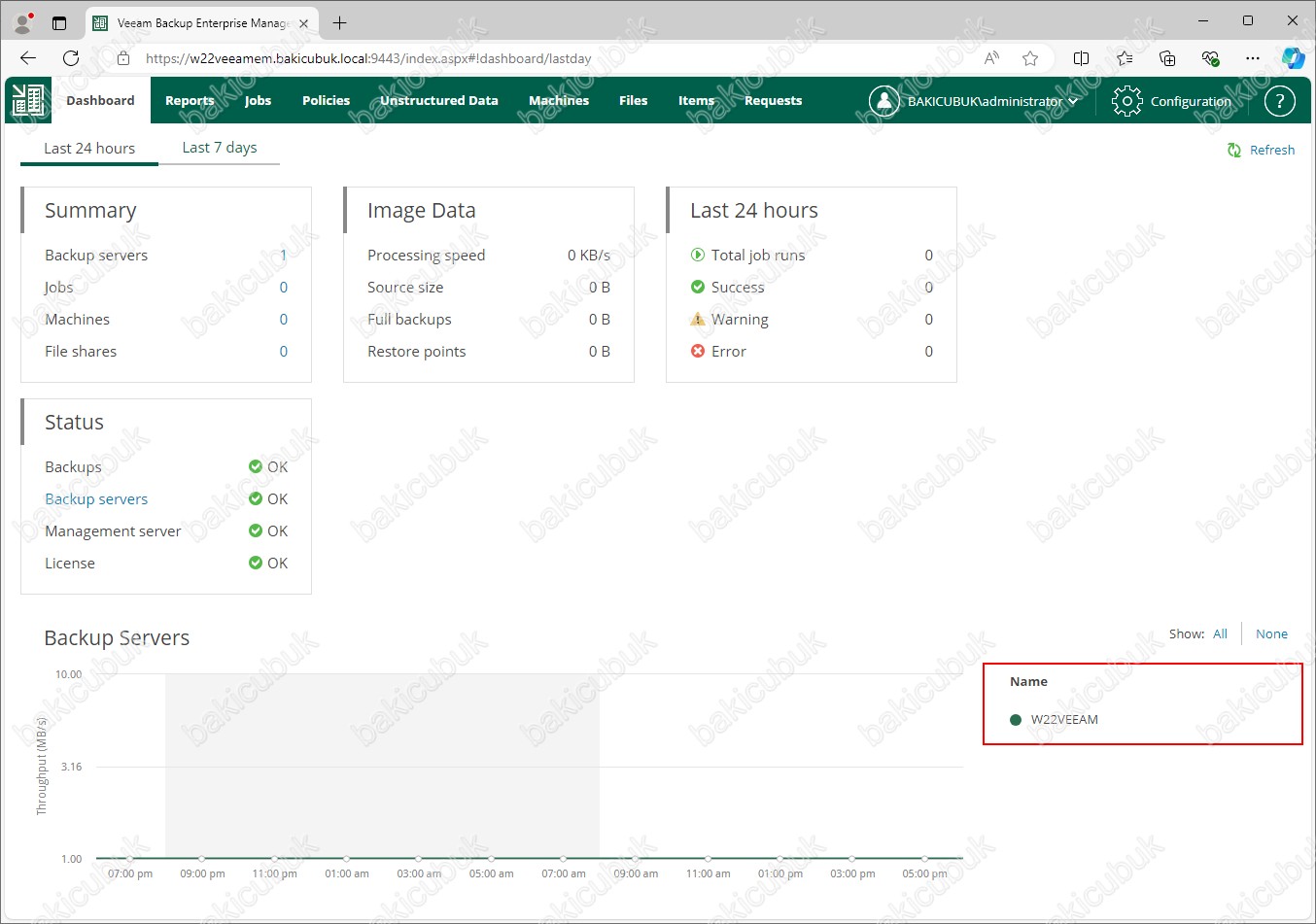Switch to Last 7 days view

pos(220,147)
